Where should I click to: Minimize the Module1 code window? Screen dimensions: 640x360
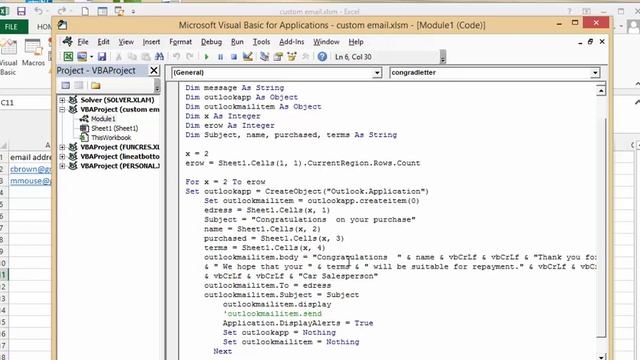click(580, 42)
